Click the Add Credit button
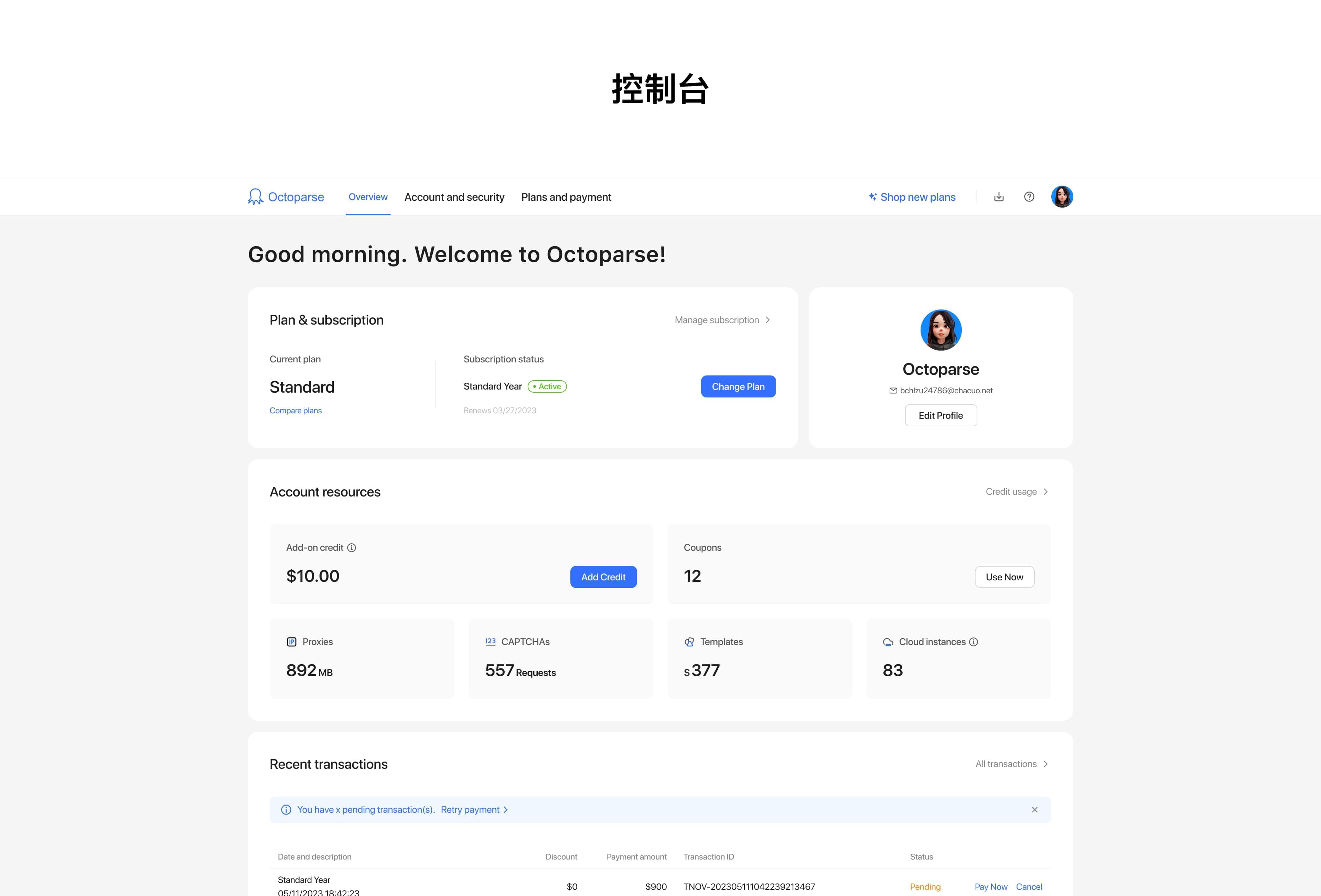Viewport: 1321px width, 896px height. pyautogui.click(x=603, y=577)
